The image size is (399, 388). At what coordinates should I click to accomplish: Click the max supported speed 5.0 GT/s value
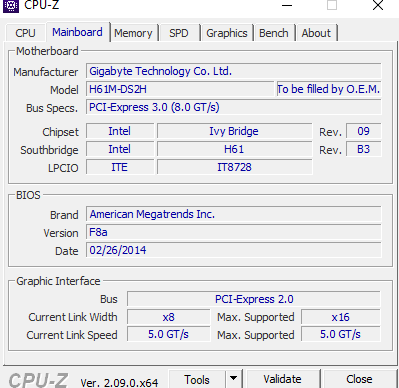[341, 334]
